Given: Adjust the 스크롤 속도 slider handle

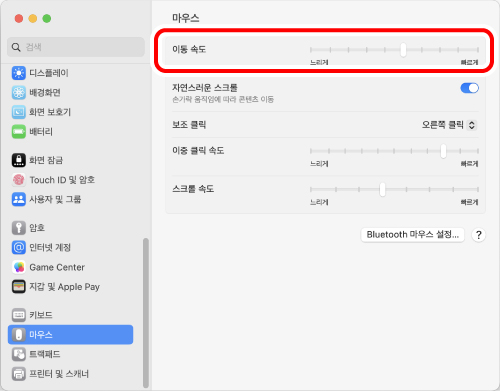Looking at the screenshot, I should (382, 190).
